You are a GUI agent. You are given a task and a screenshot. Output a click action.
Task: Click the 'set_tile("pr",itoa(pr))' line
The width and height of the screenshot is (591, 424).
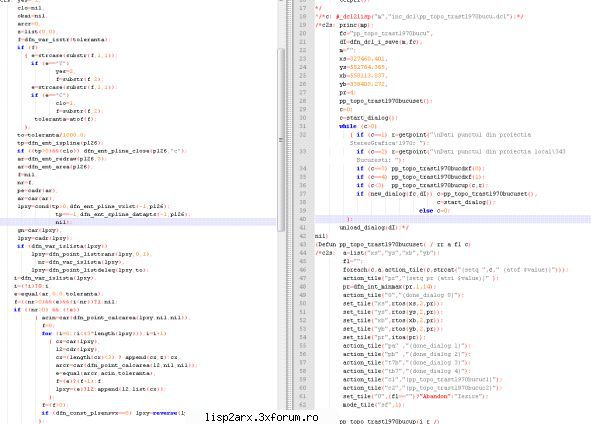pyautogui.click(x=384, y=337)
